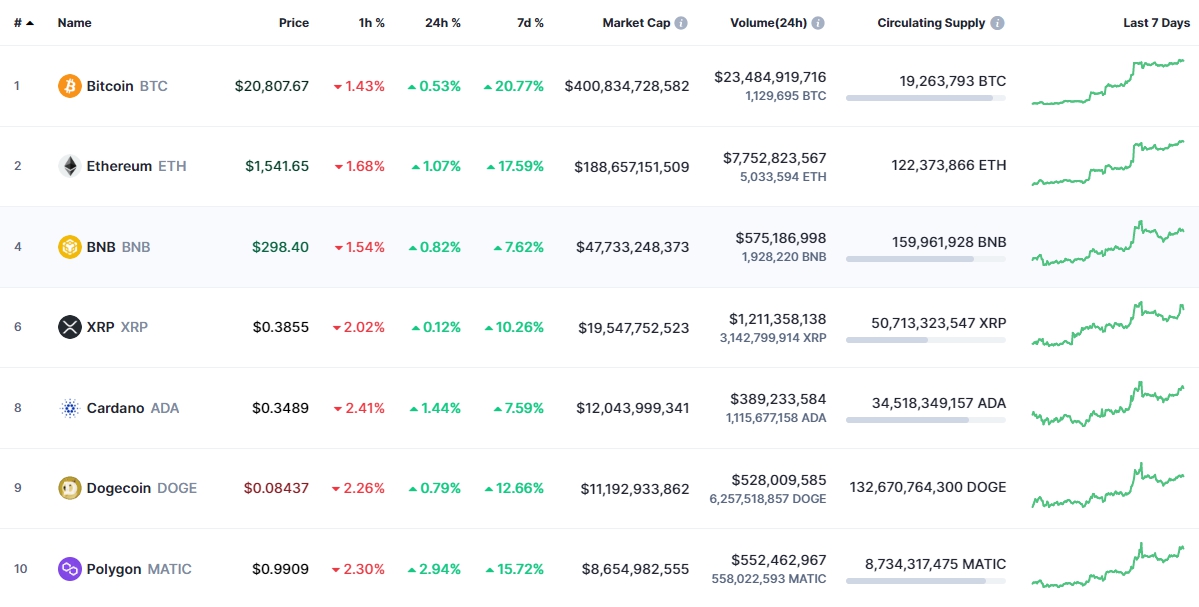Click Ethereum supply 122,373,866 ETH
Image resolution: width=1199 pixels, height=607 pixels.
pyautogui.click(x=949, y=165)
